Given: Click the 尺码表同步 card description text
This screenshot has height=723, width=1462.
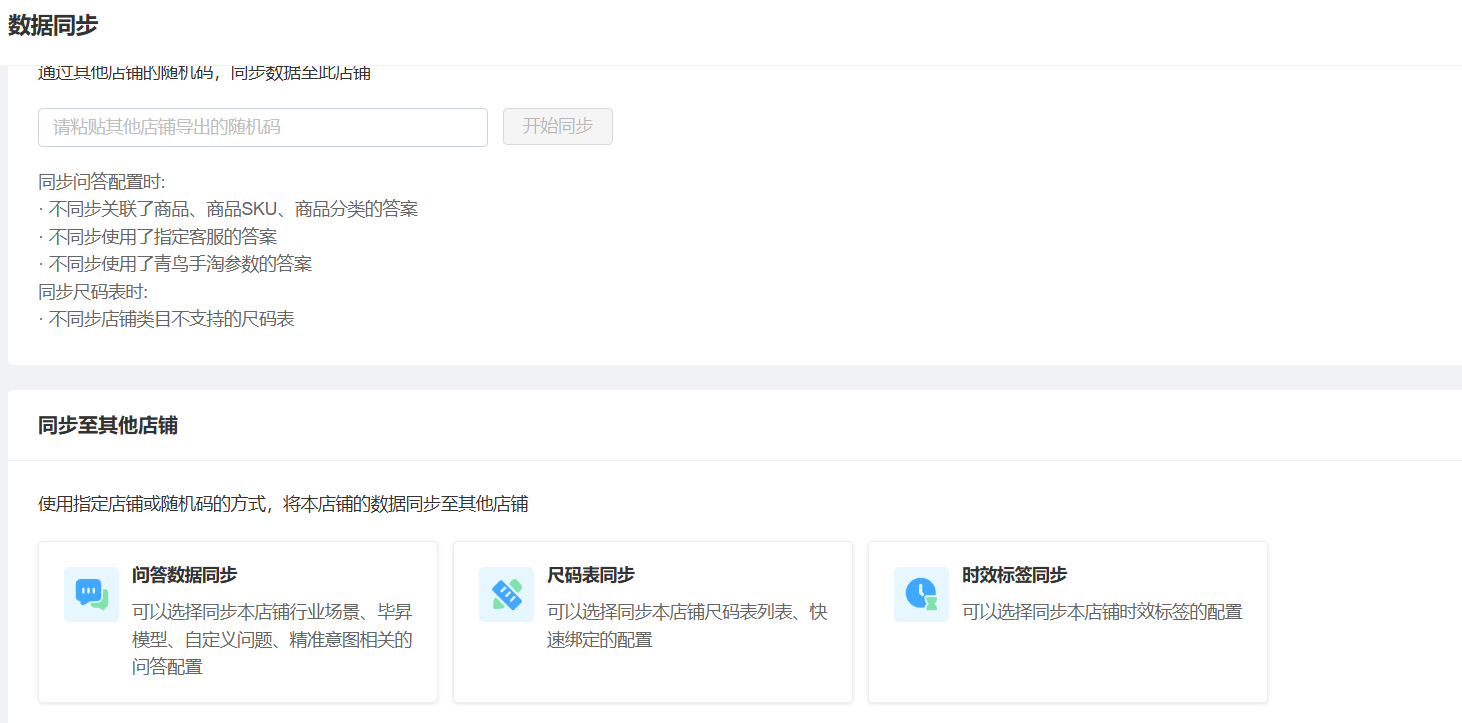Looking at the screenshot, I should click(687, 625).
